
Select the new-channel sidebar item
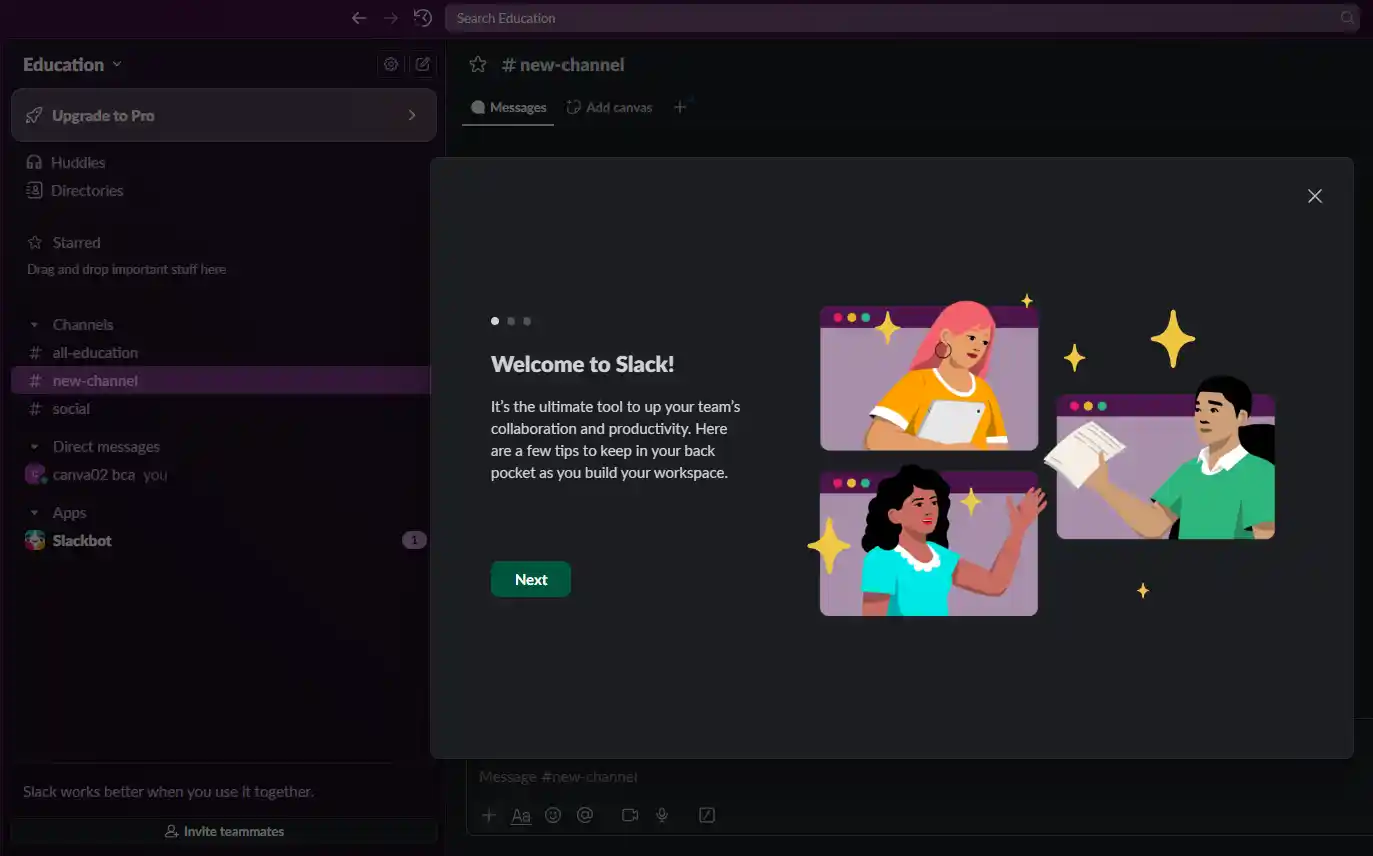[221, 381]
